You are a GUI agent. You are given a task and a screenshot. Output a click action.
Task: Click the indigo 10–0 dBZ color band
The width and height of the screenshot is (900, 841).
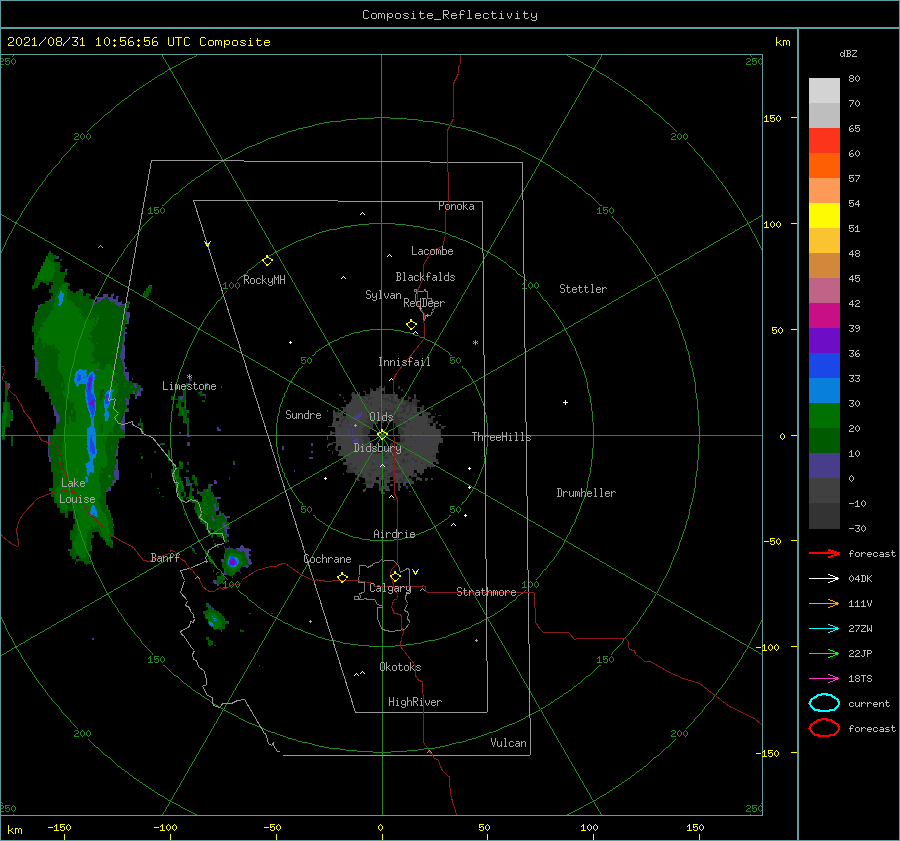[x=824, y=466]
